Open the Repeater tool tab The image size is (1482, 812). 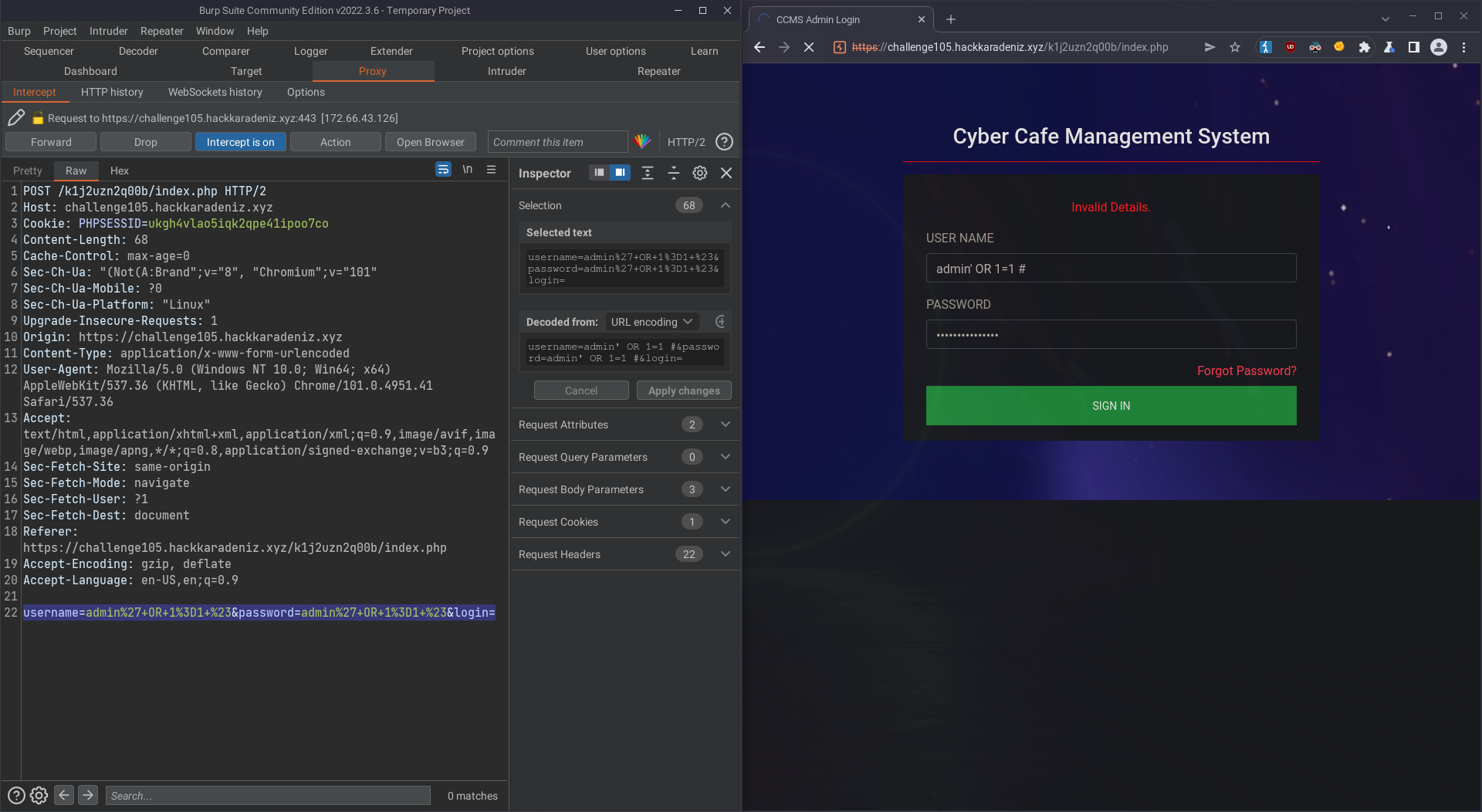point(658,71)
